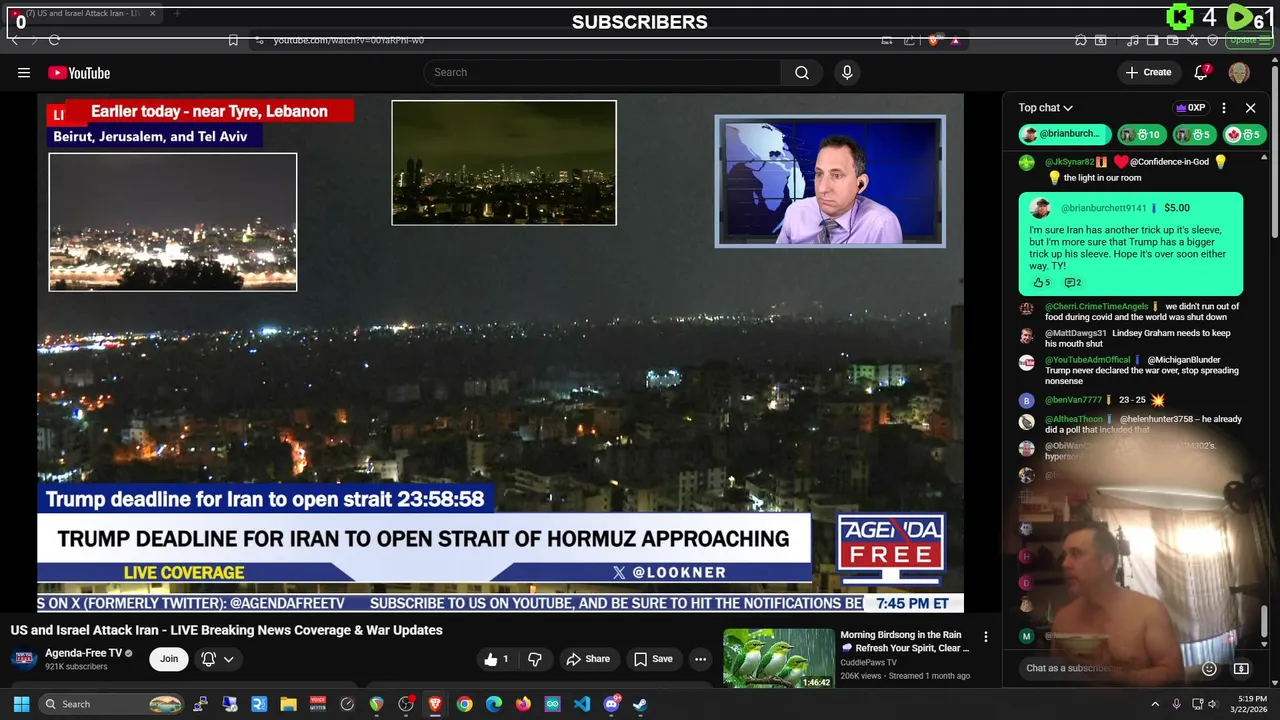Click the Join button
1280x720 pixels.
click(169, 659)
